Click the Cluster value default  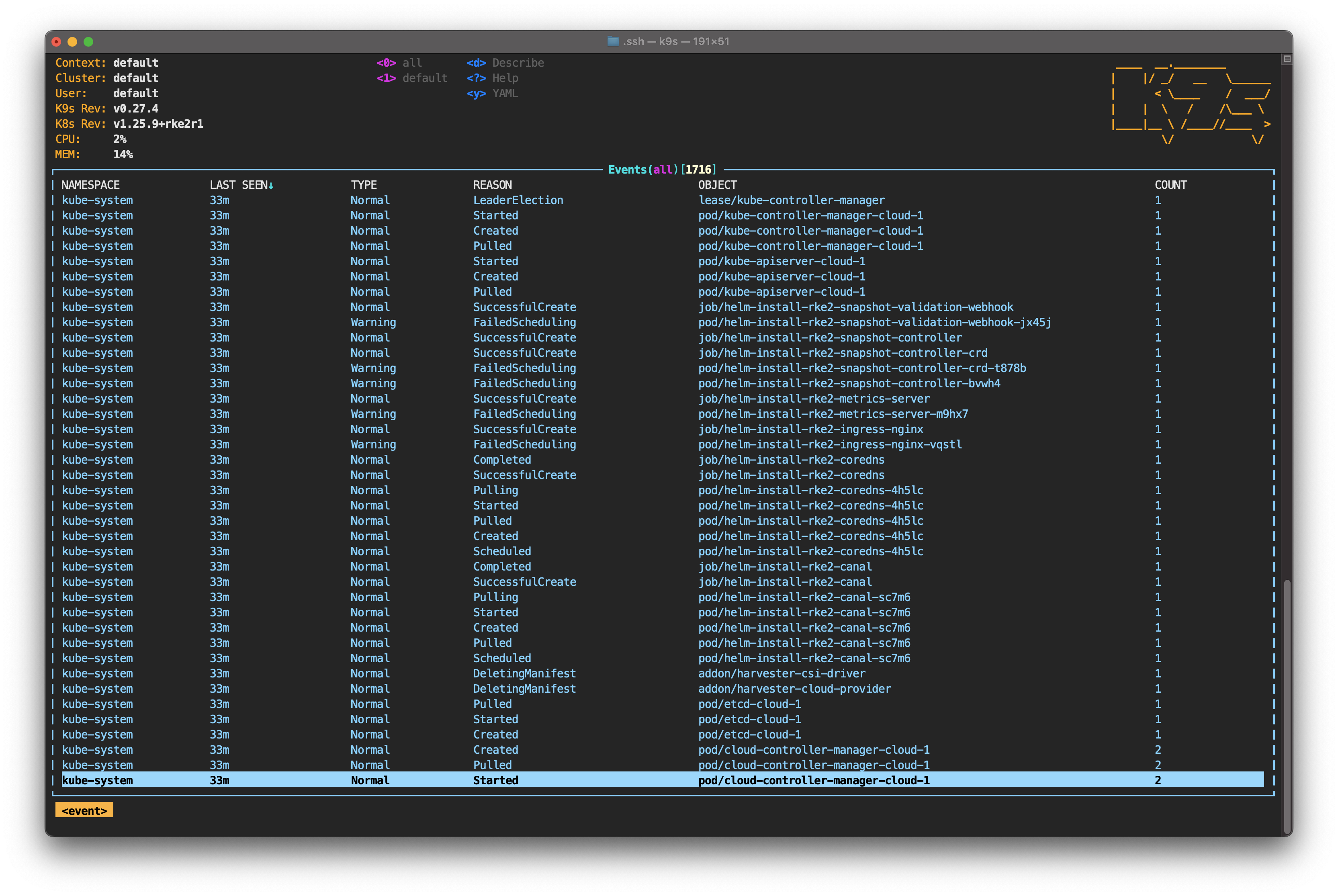(135, 78)
